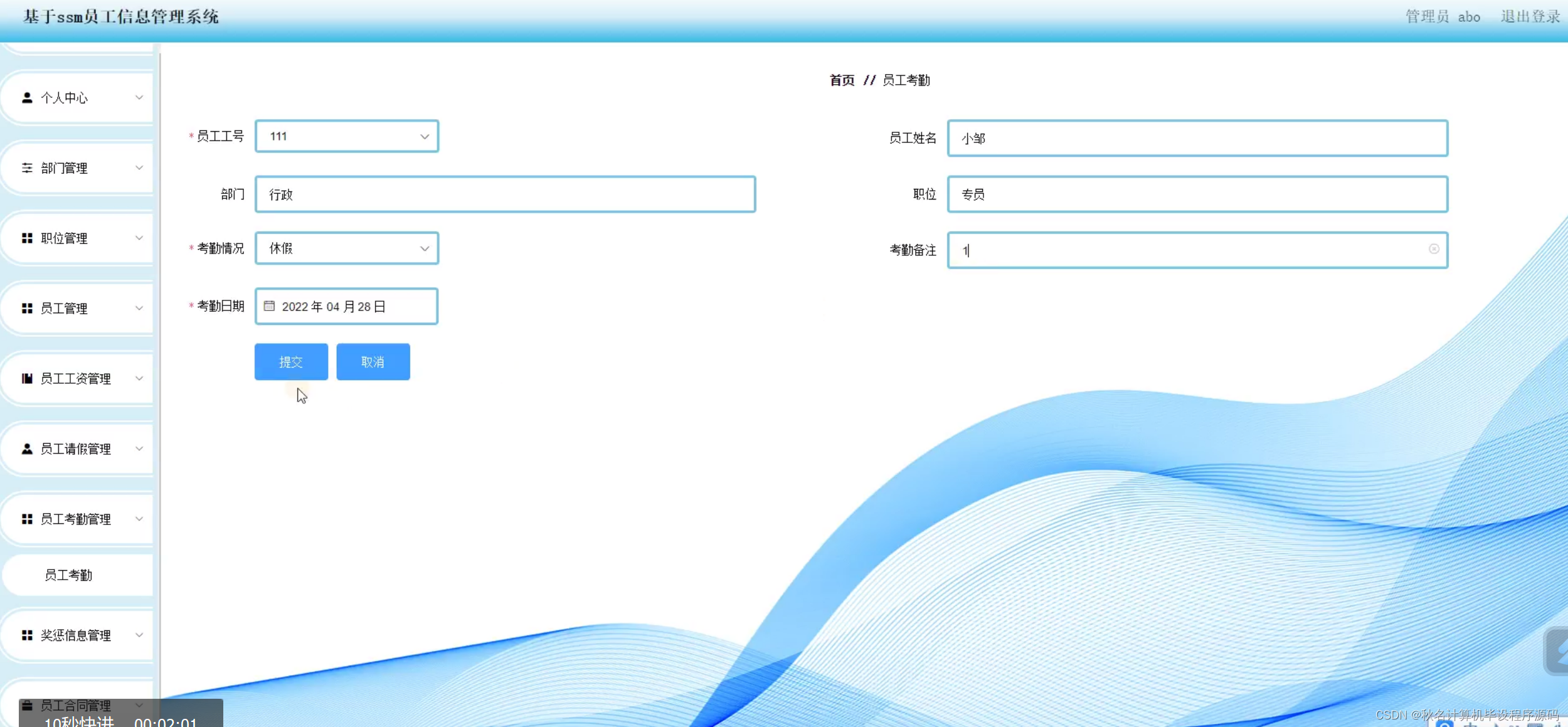Click the grid icon beside 奖惩信息管理

coord(27,635)
